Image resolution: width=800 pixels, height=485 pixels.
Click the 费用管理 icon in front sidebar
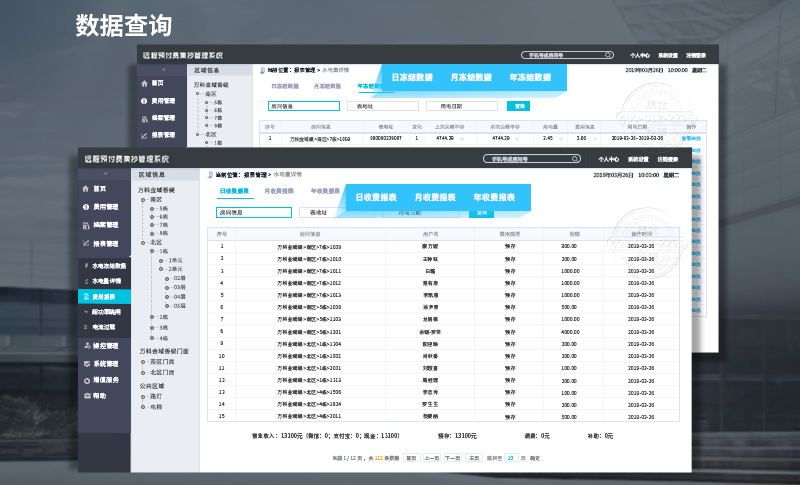[x=85, y=207]
